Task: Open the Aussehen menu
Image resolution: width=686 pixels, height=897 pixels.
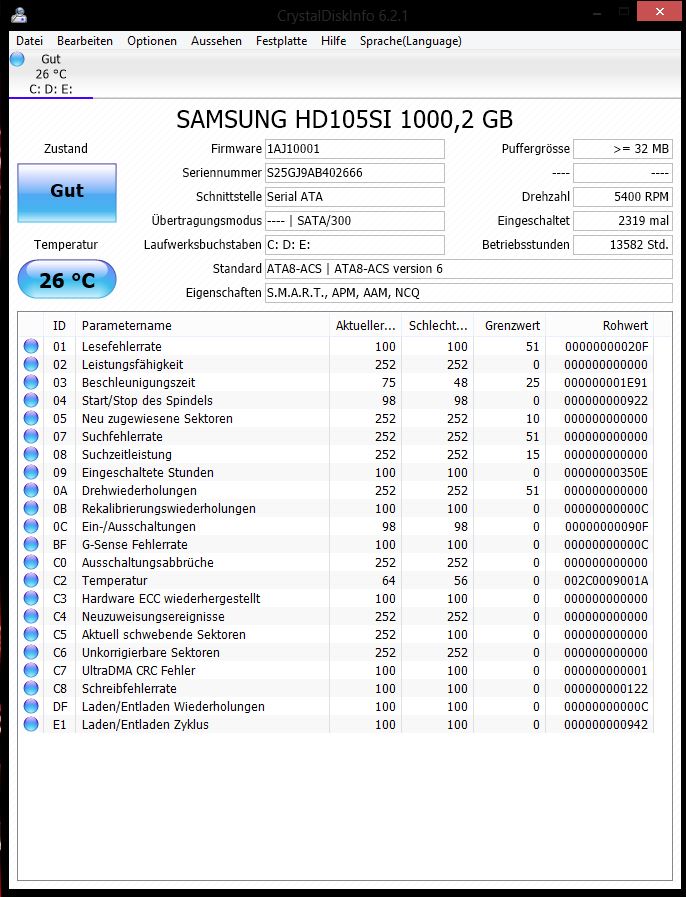Action: point(216,41)
